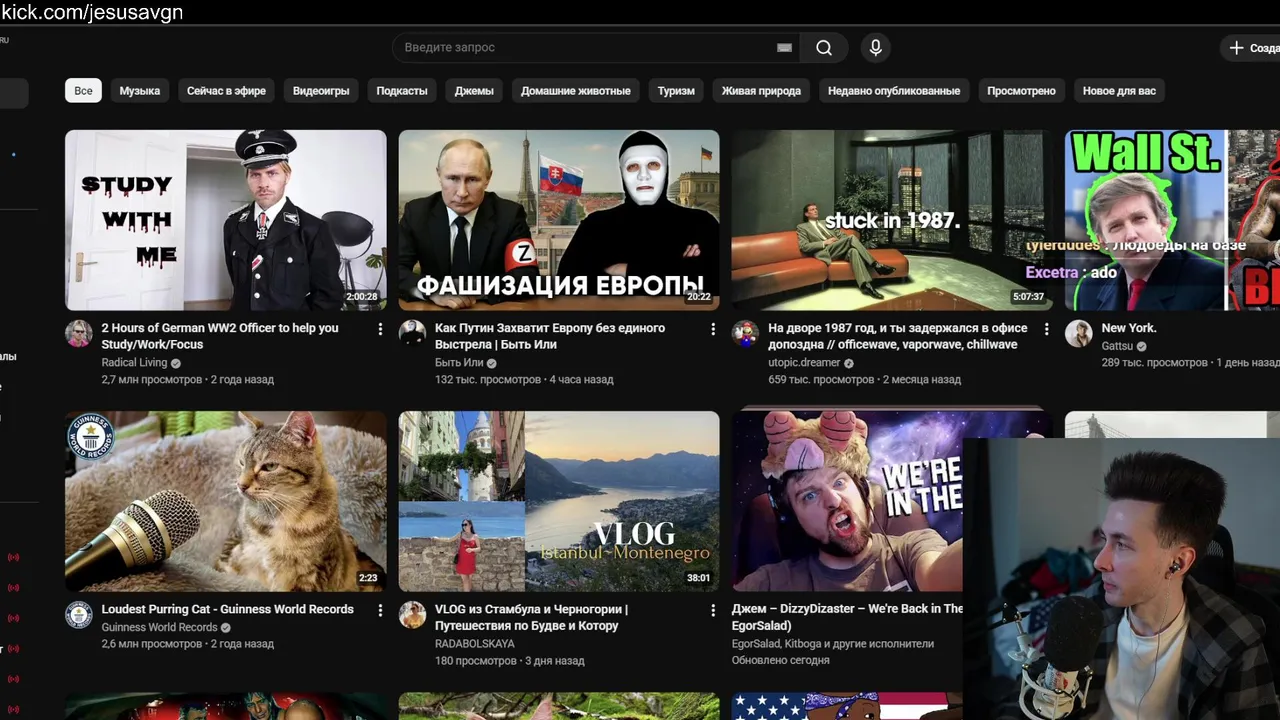
Task: Open menu for Как Путин Захватит video
Action: 713,329
